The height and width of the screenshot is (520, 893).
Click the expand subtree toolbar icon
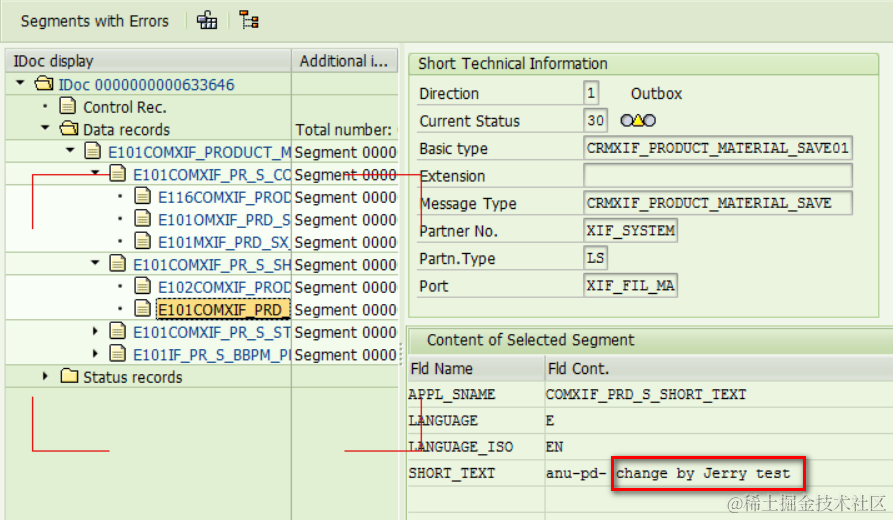click(x=249, y=21)
